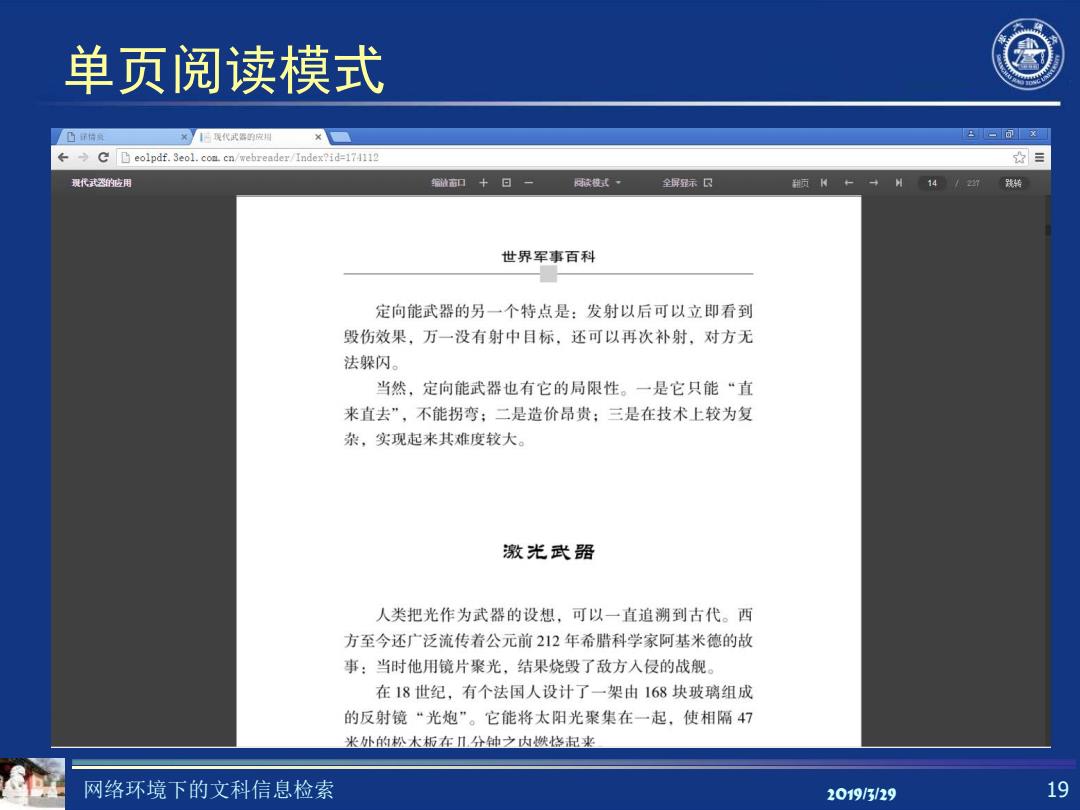Bookmark this page with the star icon
This screenshot has width=1080, height=810.
point(1019,158)
